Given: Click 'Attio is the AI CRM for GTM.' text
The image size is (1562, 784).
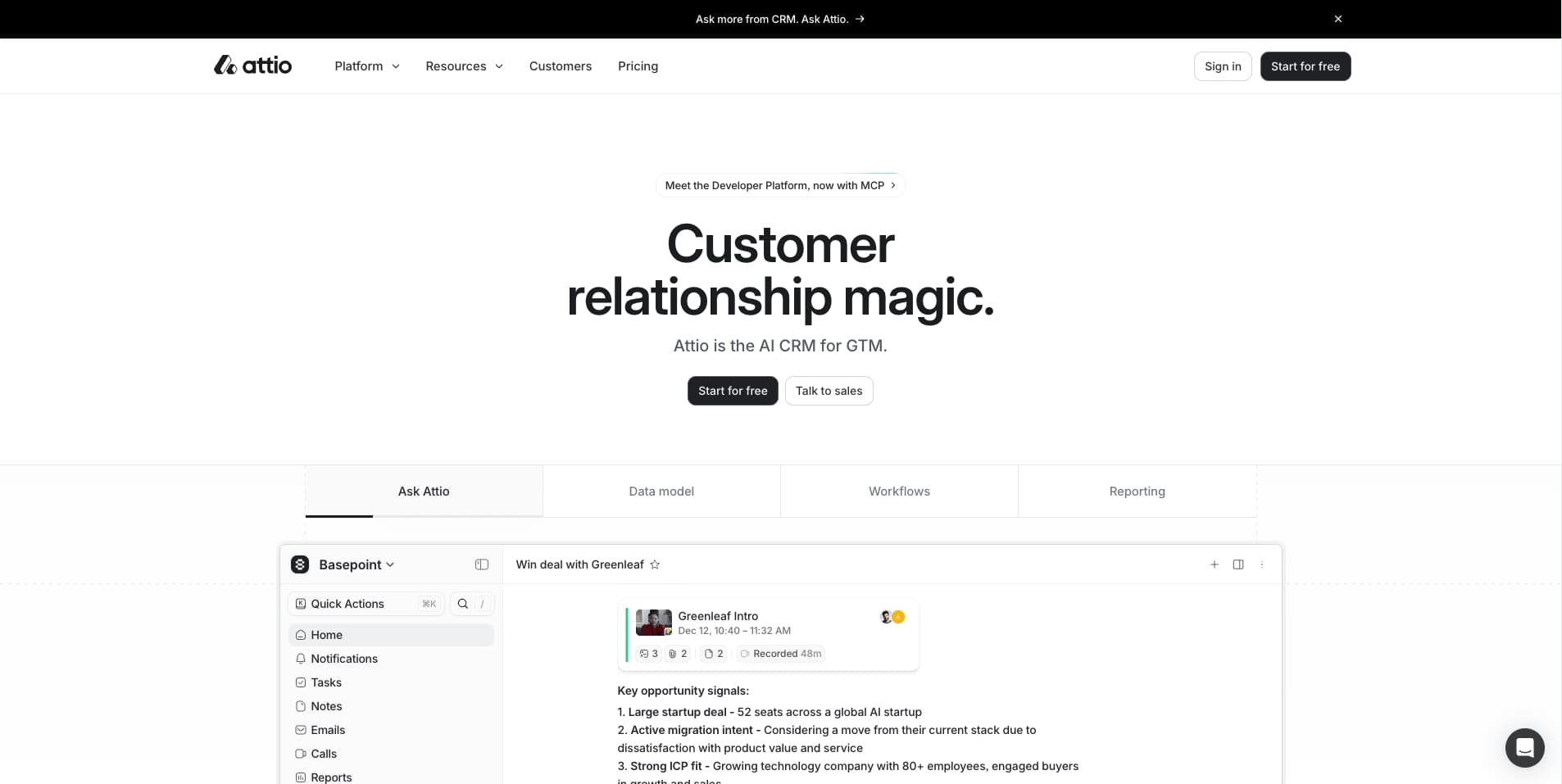Looking at the screenshot, I should pos(780,346).
